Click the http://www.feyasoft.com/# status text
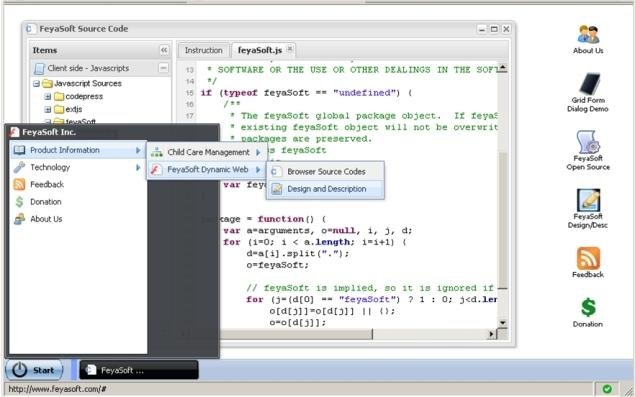 57,389
